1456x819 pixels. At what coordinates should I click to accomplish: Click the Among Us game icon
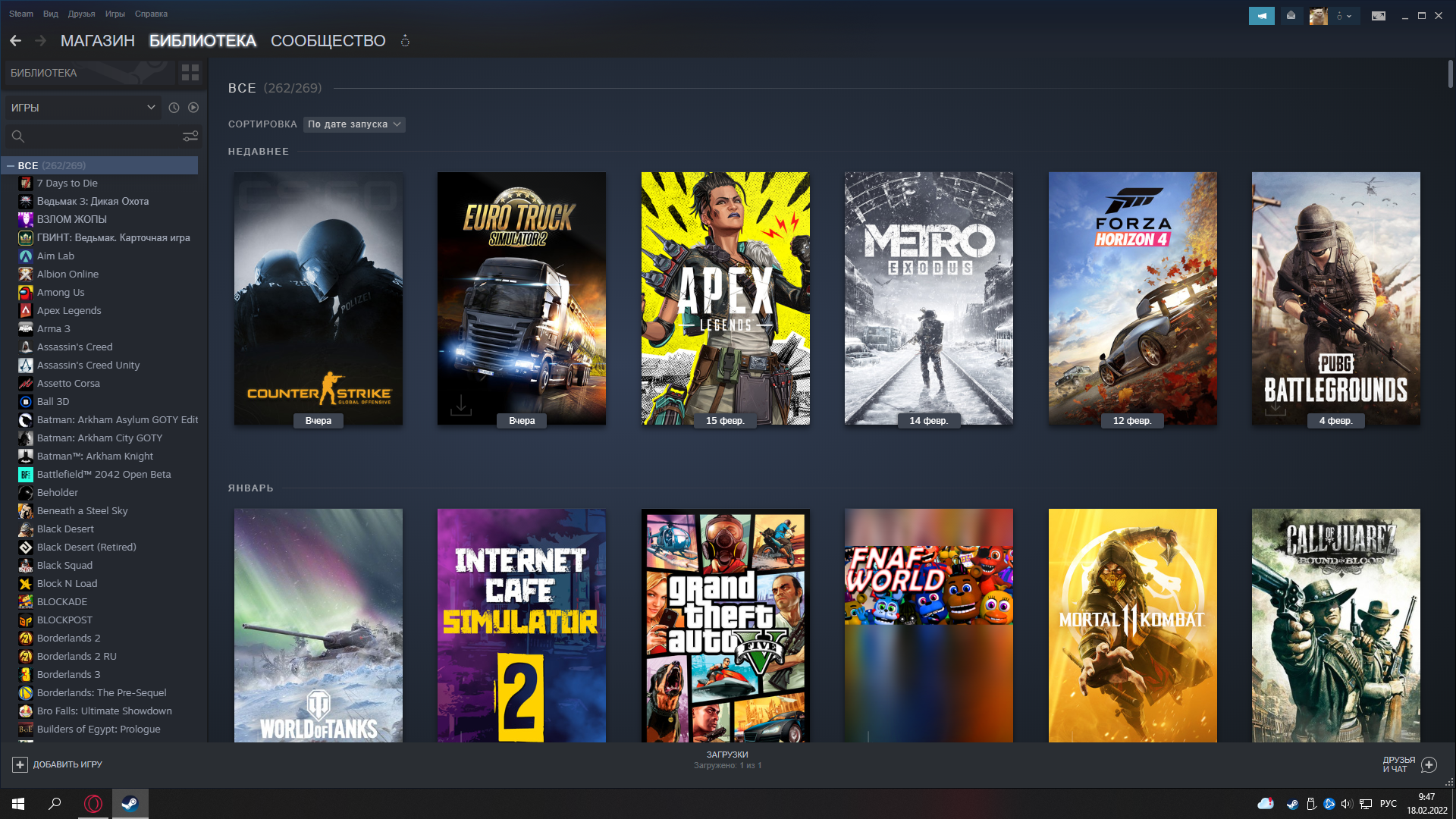pyautogui.click(x=26, y=293)
